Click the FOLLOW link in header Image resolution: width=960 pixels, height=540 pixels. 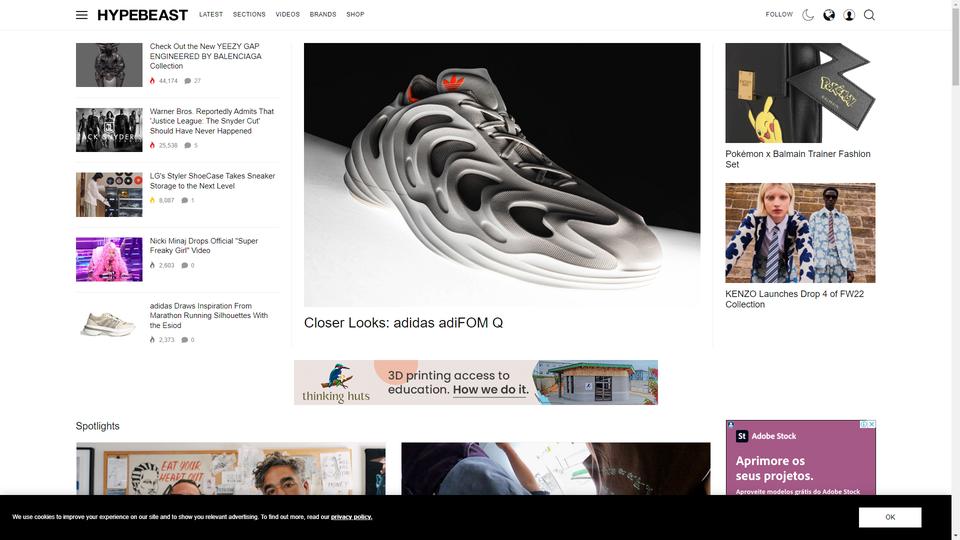coord(779,14)
